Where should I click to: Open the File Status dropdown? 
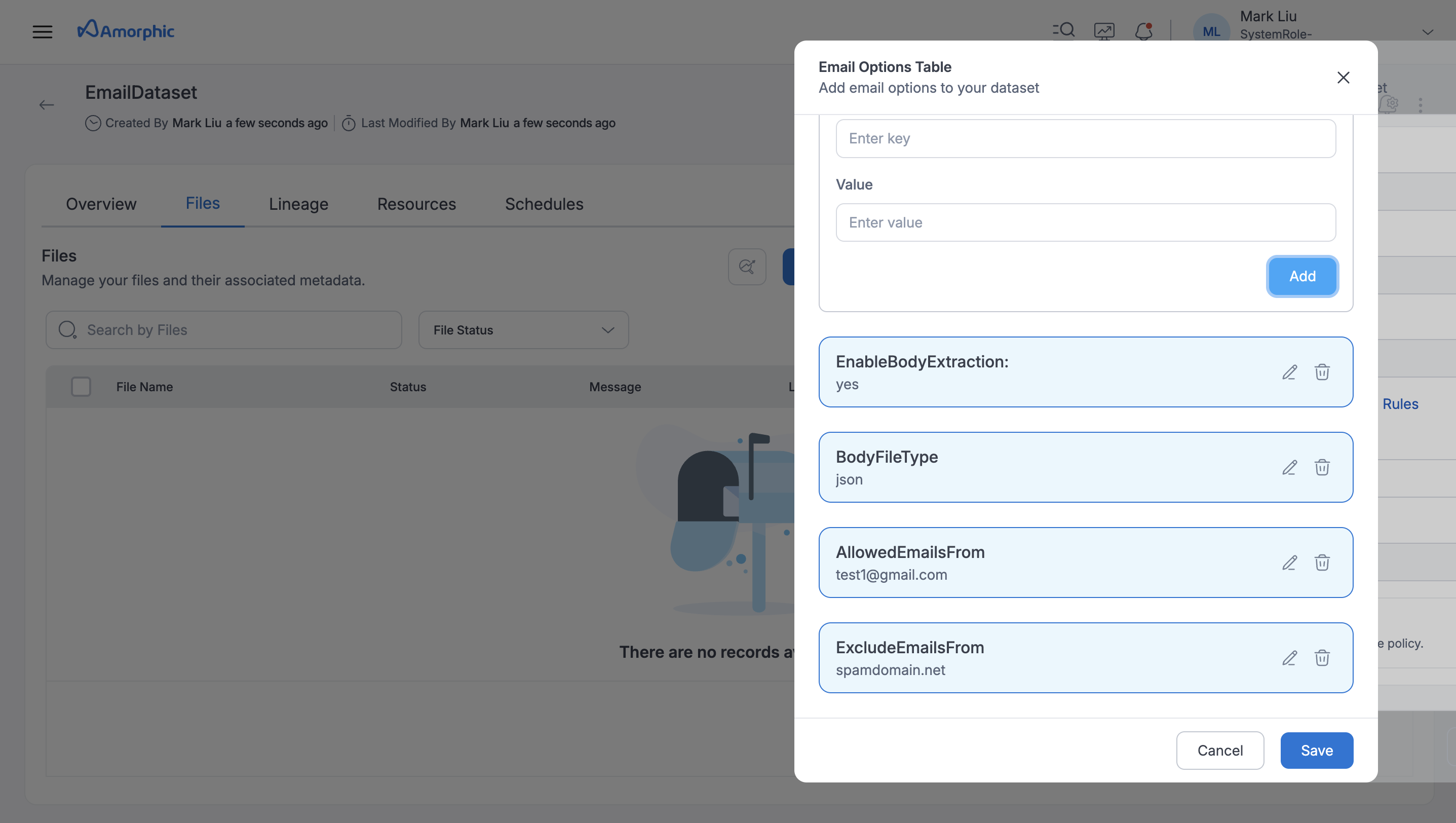[x=523, y=329]
